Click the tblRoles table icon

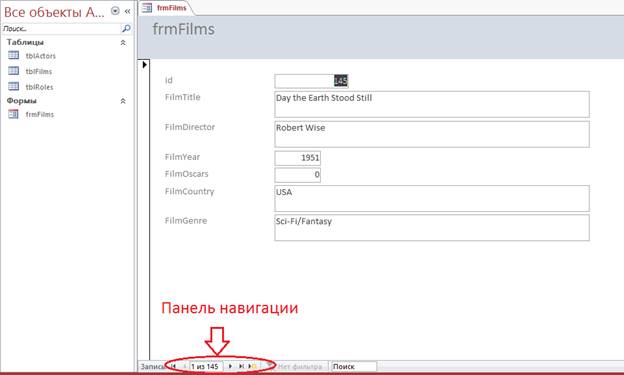tap(14, 86)
